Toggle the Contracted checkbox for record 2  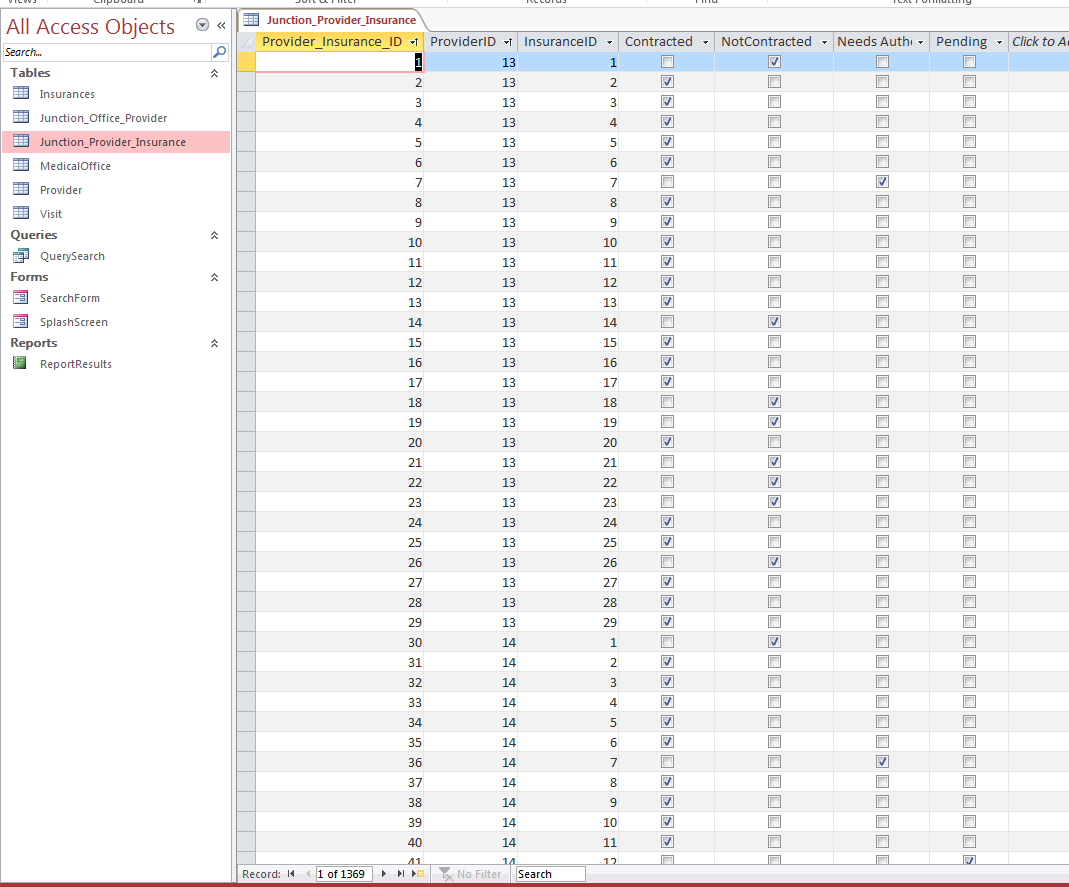[667, 82]
